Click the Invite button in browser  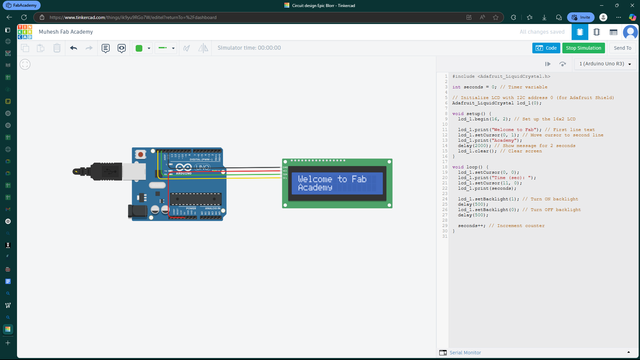click(x=581, y=18)
